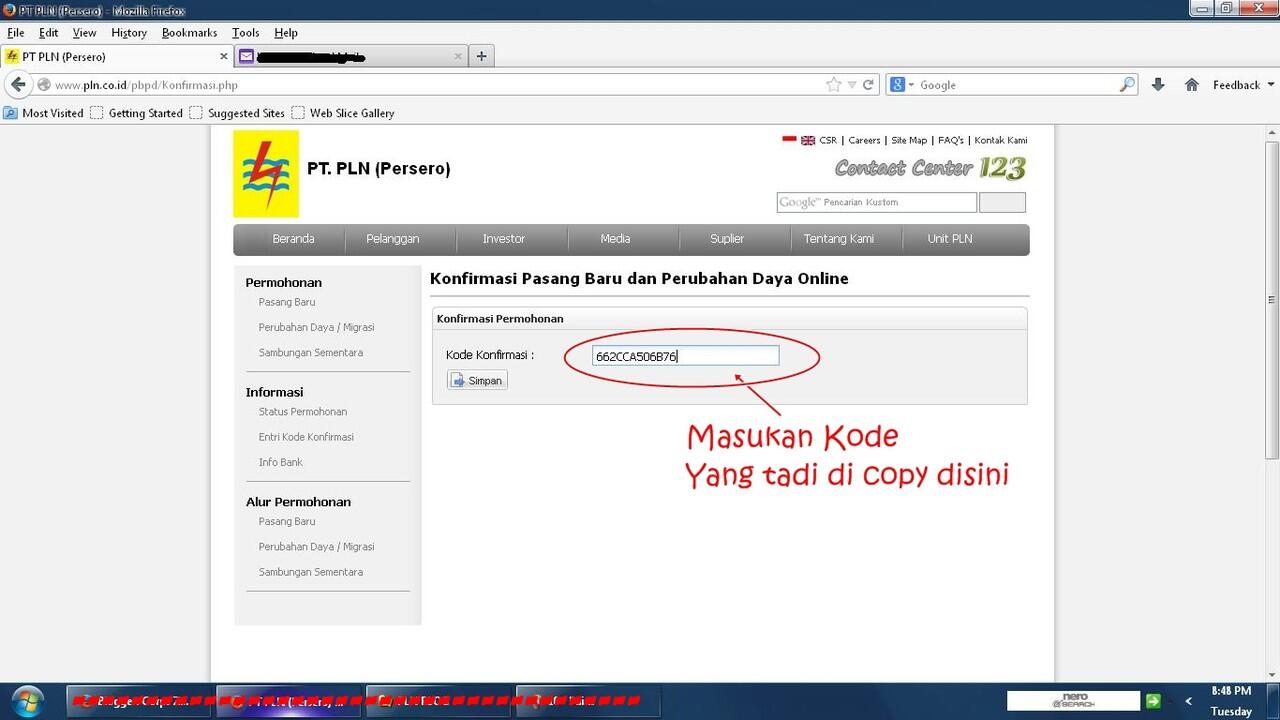Expand the URL bar history dropdown arrow
The width and height of the screenshot is (1280, 720).
point(852,85)
